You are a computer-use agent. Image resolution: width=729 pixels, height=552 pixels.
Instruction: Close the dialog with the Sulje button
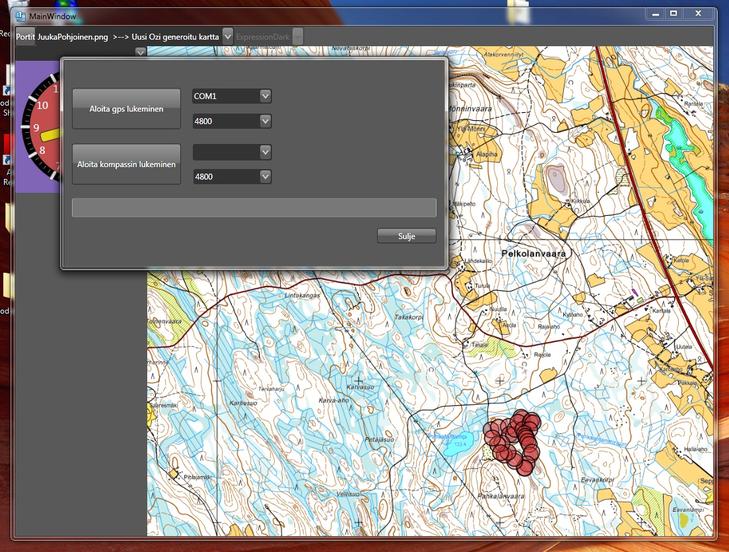(406, 236)
